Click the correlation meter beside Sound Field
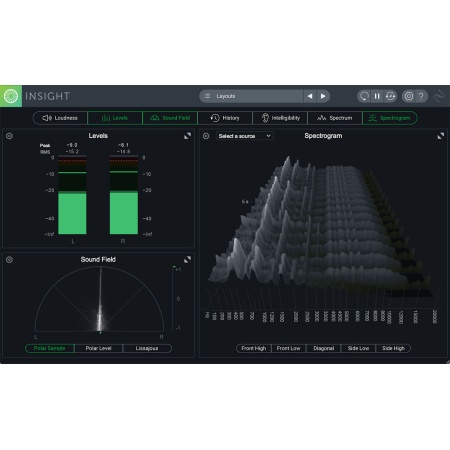Viewport: 450px width, 450px height. [x=173, y=299]
